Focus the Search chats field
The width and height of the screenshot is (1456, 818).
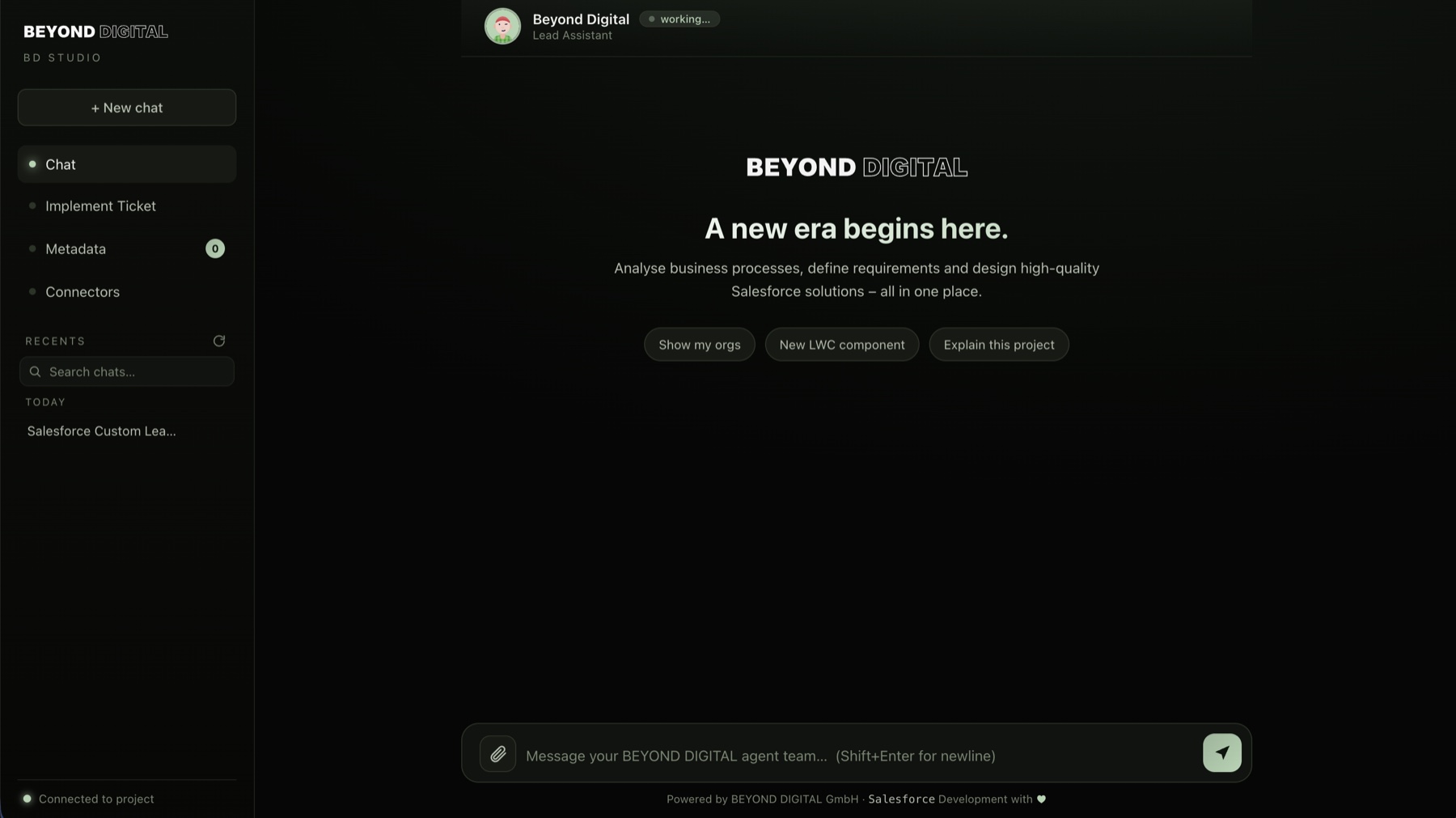[x=127, y=371]
